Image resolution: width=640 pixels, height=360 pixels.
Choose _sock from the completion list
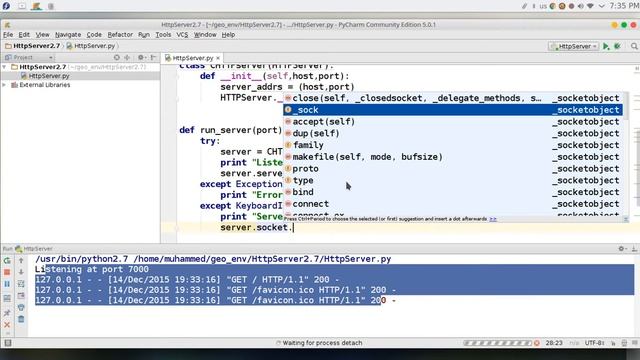tap(453, 110)
